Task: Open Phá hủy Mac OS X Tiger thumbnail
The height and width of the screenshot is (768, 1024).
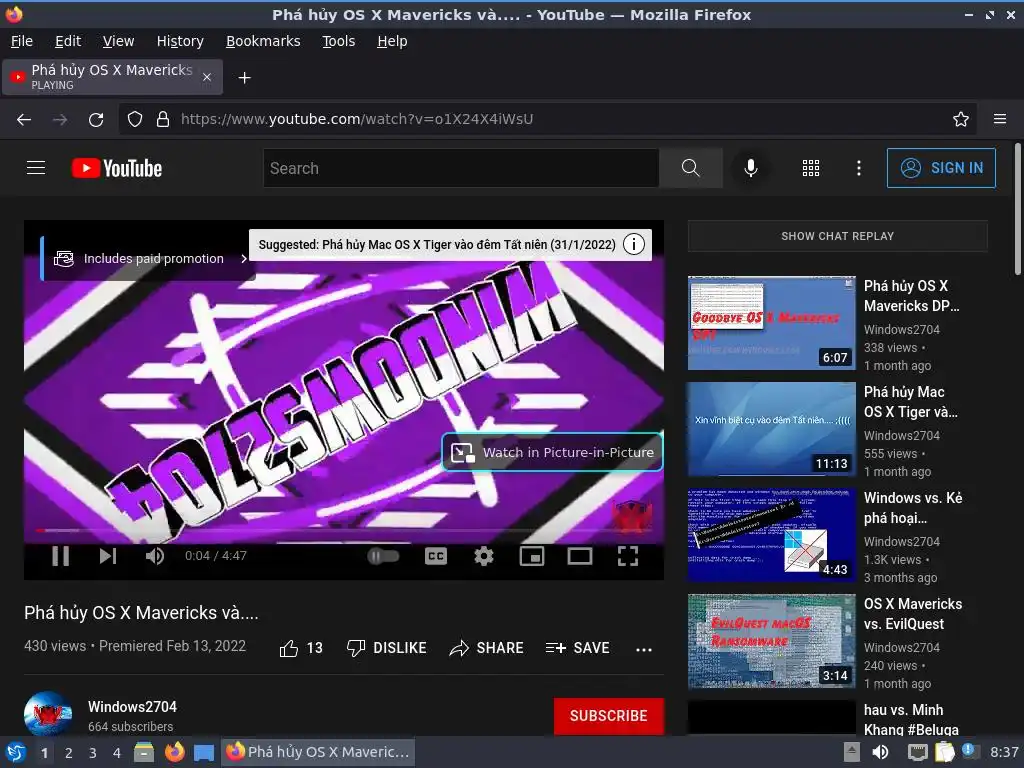Action: pyautogui.click(x=771, y=429)
